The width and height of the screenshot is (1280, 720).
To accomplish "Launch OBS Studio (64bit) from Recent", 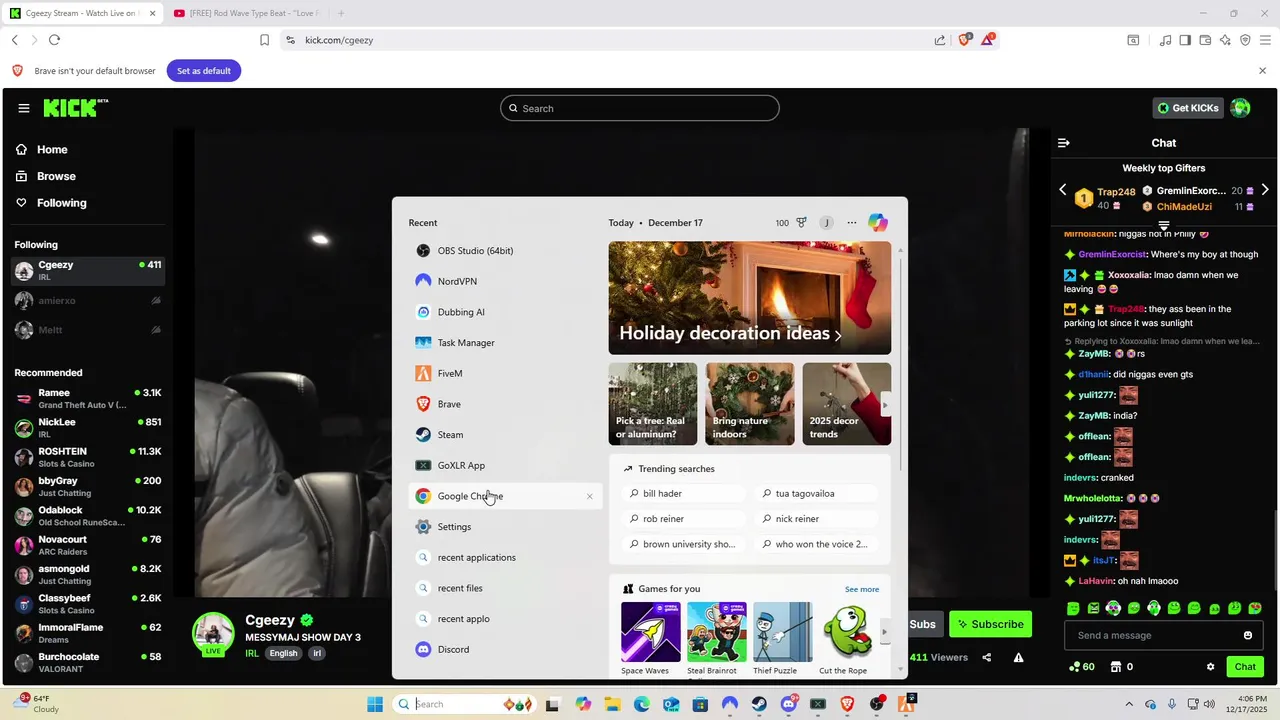I will [505, 251].
